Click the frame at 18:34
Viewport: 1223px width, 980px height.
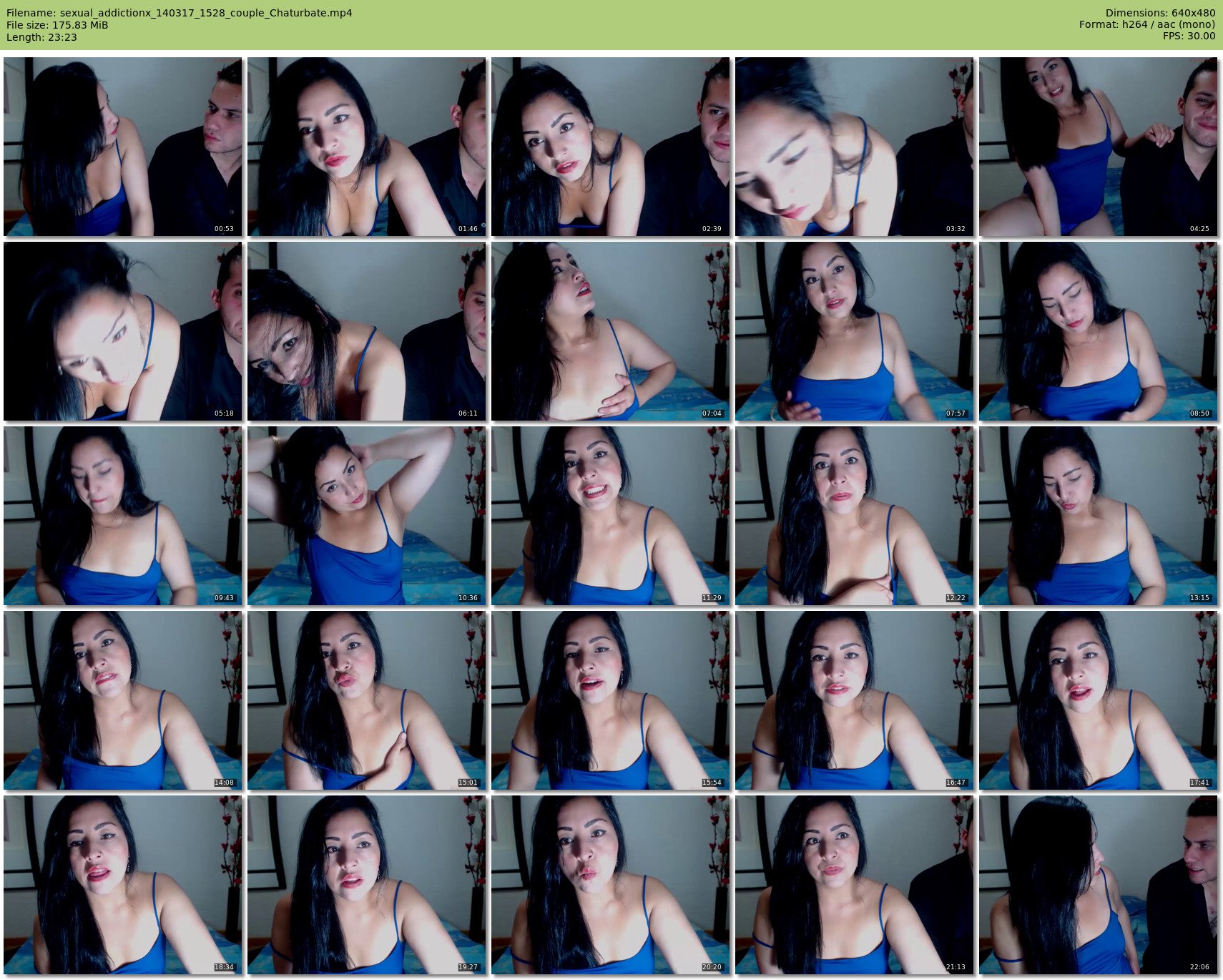122,885
